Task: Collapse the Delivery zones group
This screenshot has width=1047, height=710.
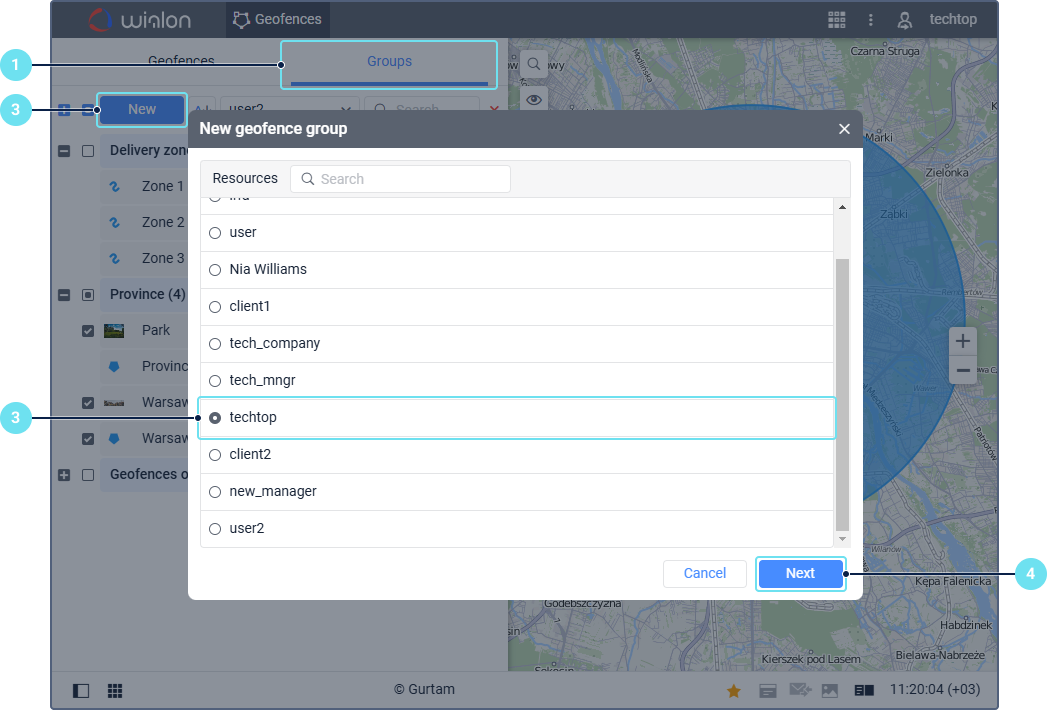Action: (64, 151)
